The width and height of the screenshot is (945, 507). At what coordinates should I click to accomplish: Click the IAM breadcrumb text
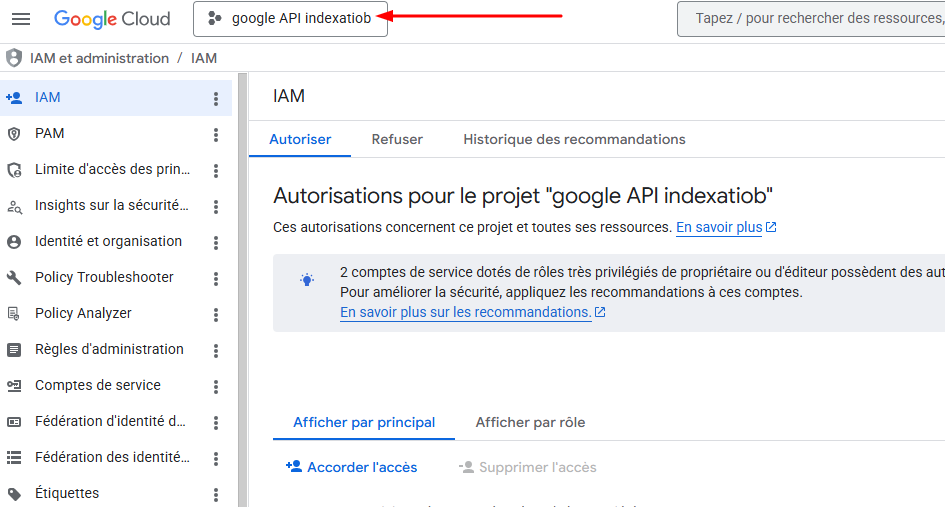point(204,58)
